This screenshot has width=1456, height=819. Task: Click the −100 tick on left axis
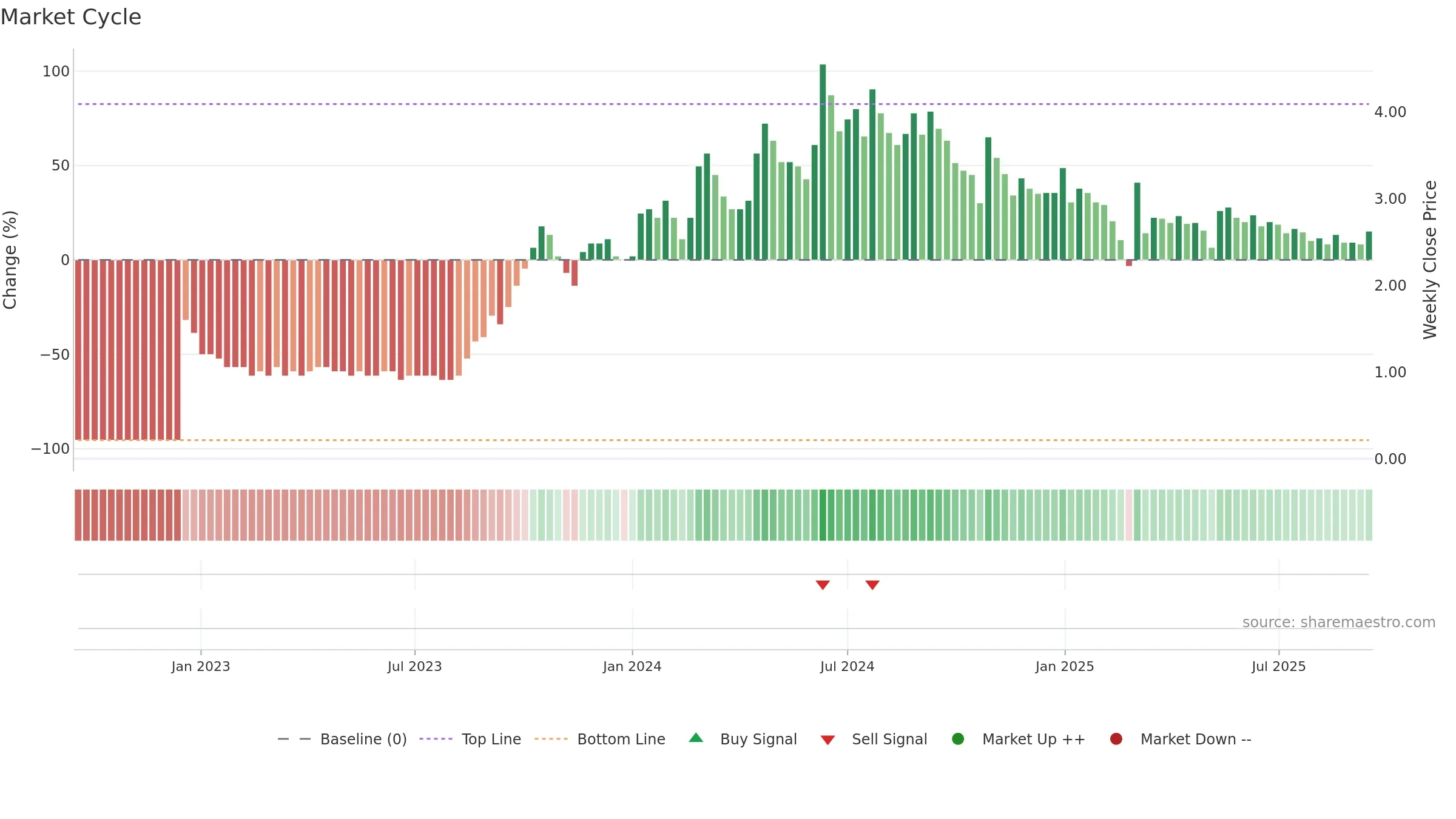point(50,449)
